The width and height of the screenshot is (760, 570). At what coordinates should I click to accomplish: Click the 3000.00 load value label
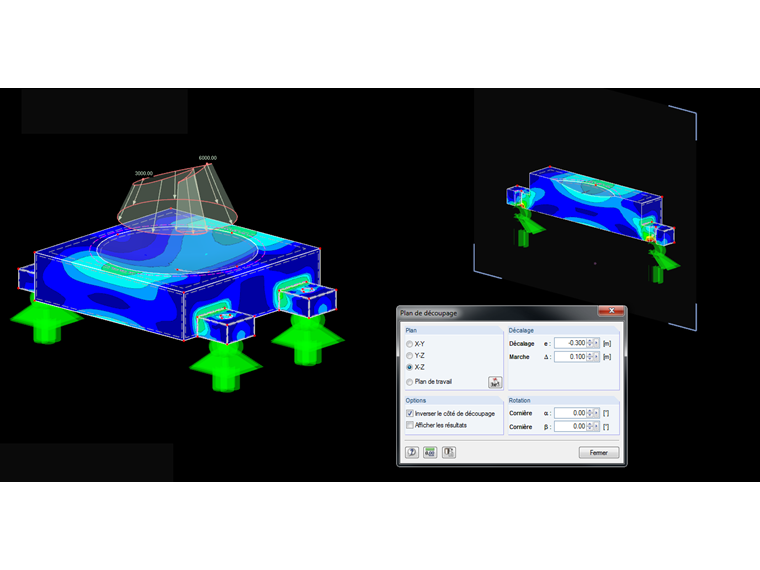pyautogui.click(x=144, y=173)
